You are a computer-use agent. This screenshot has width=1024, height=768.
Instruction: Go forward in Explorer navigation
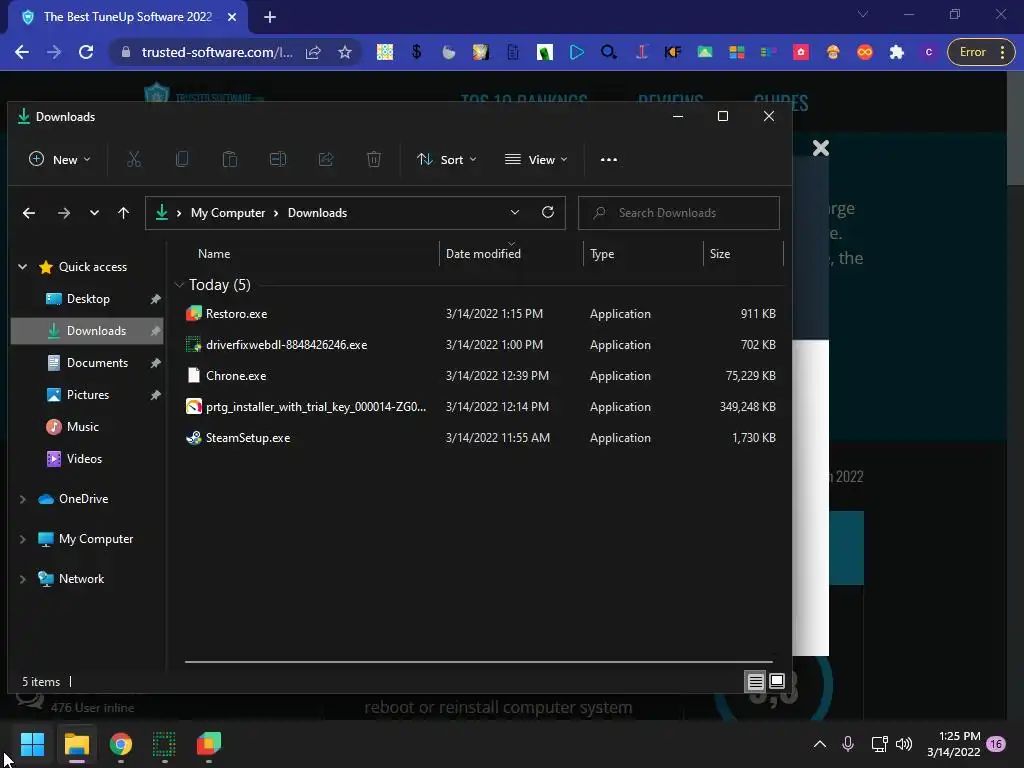click(x=63, y=213)
